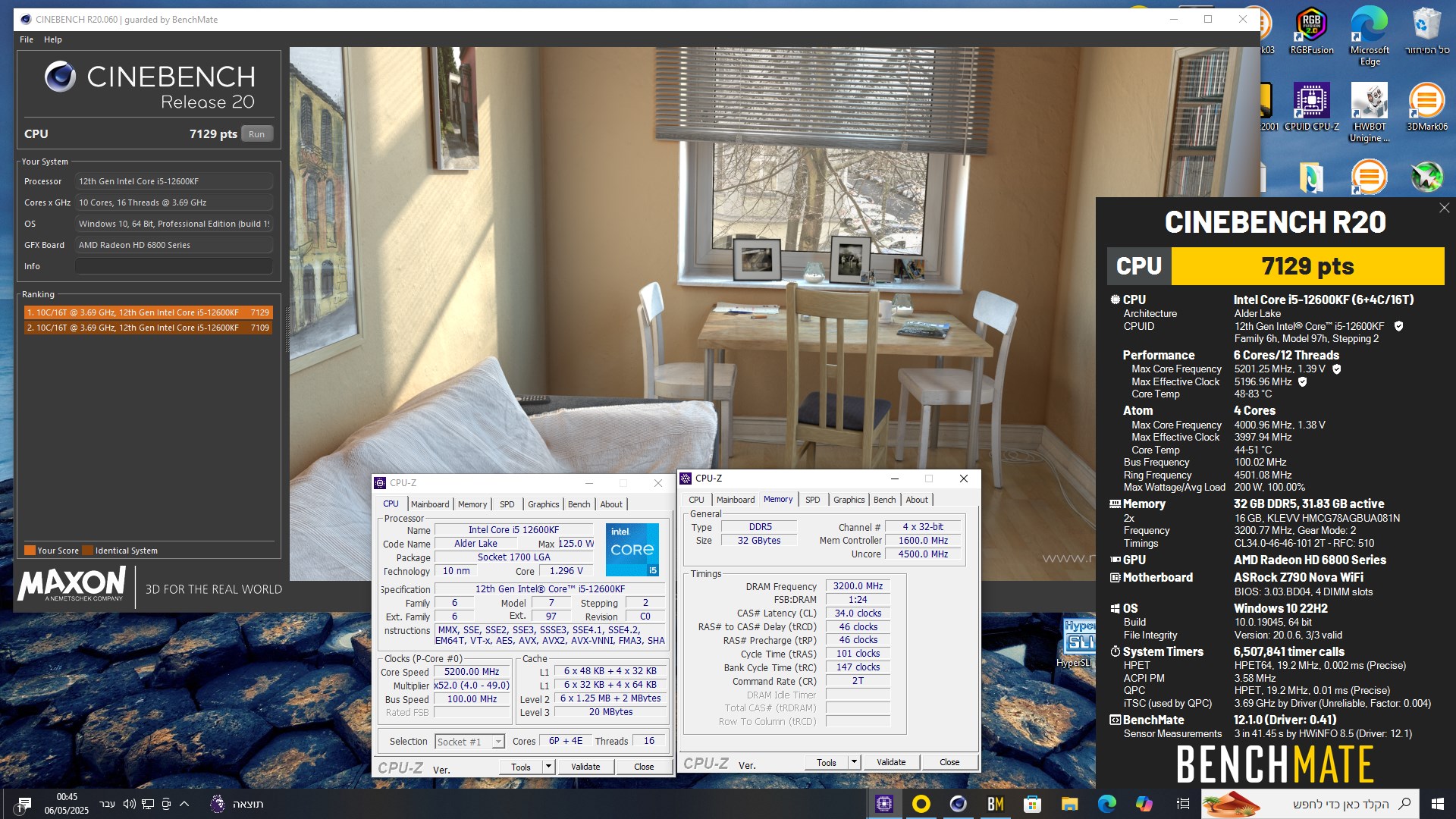Open the folder icon below CPUID CPU-Z
The height and width of the screenshot is (819, 1456).
pyautogui.click(x=1311, y=177)
